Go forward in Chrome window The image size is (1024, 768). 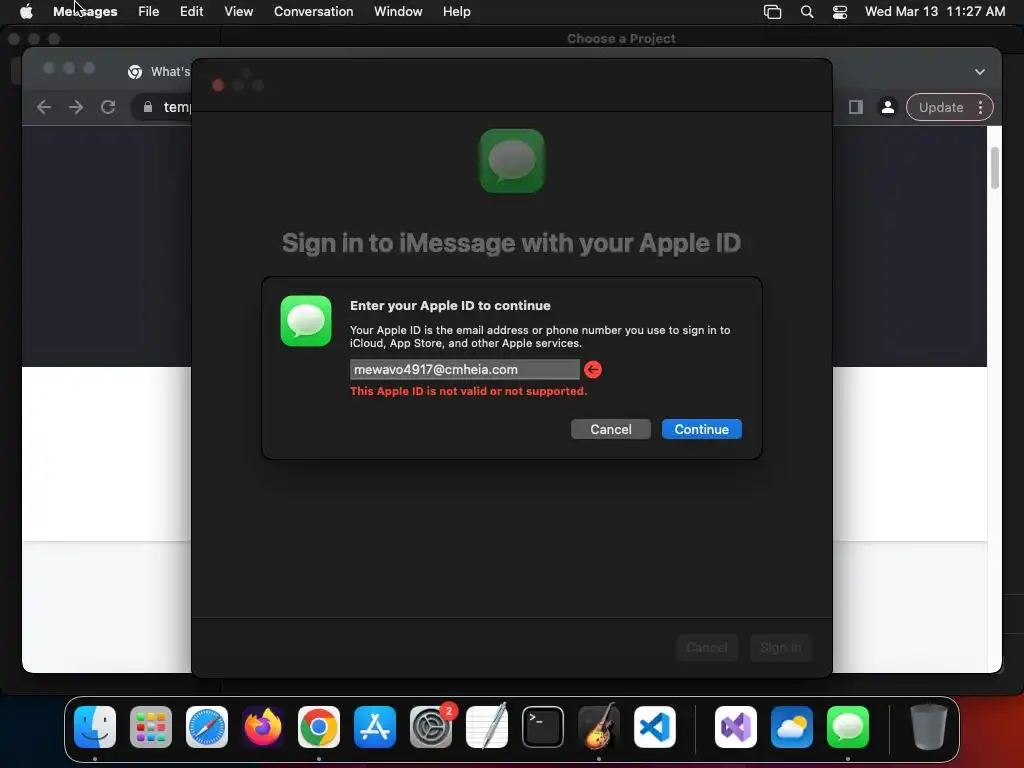pyautogui.click(x=76, y=107)
